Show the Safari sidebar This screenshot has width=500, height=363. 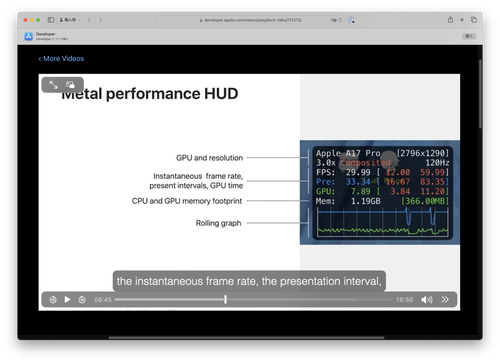coord(51,20)
